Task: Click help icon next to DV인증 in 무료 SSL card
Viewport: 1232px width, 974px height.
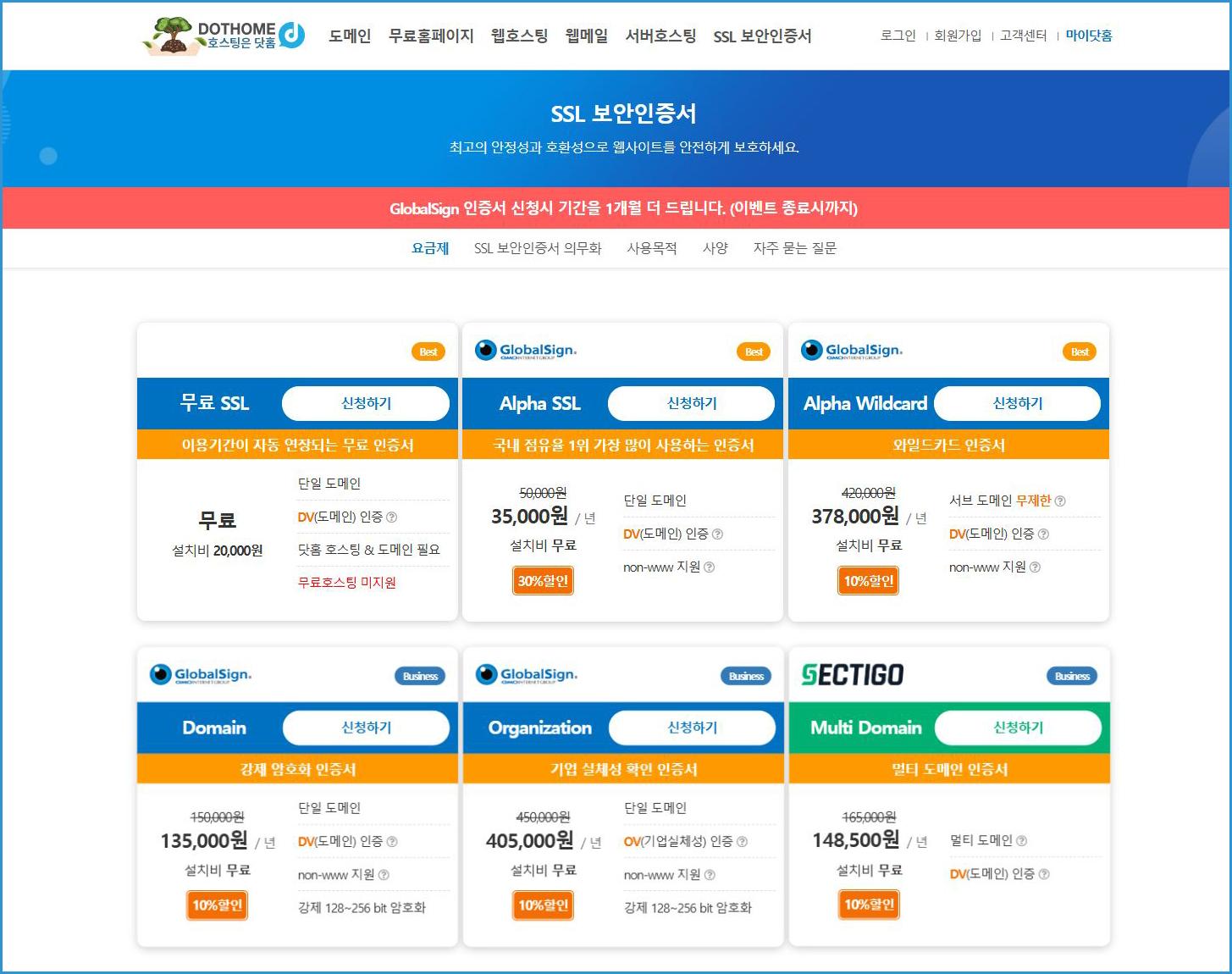Action: (391, 517)
